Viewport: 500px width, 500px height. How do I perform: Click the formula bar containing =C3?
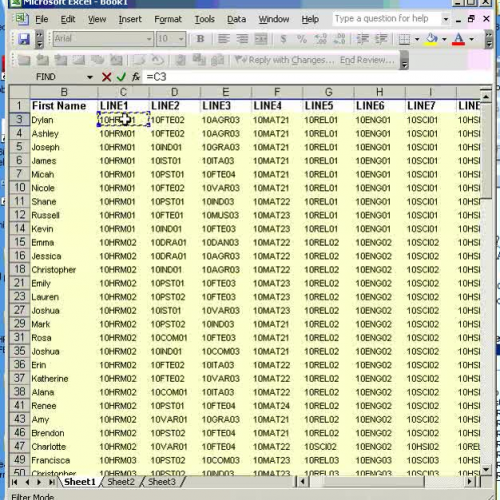317,77
